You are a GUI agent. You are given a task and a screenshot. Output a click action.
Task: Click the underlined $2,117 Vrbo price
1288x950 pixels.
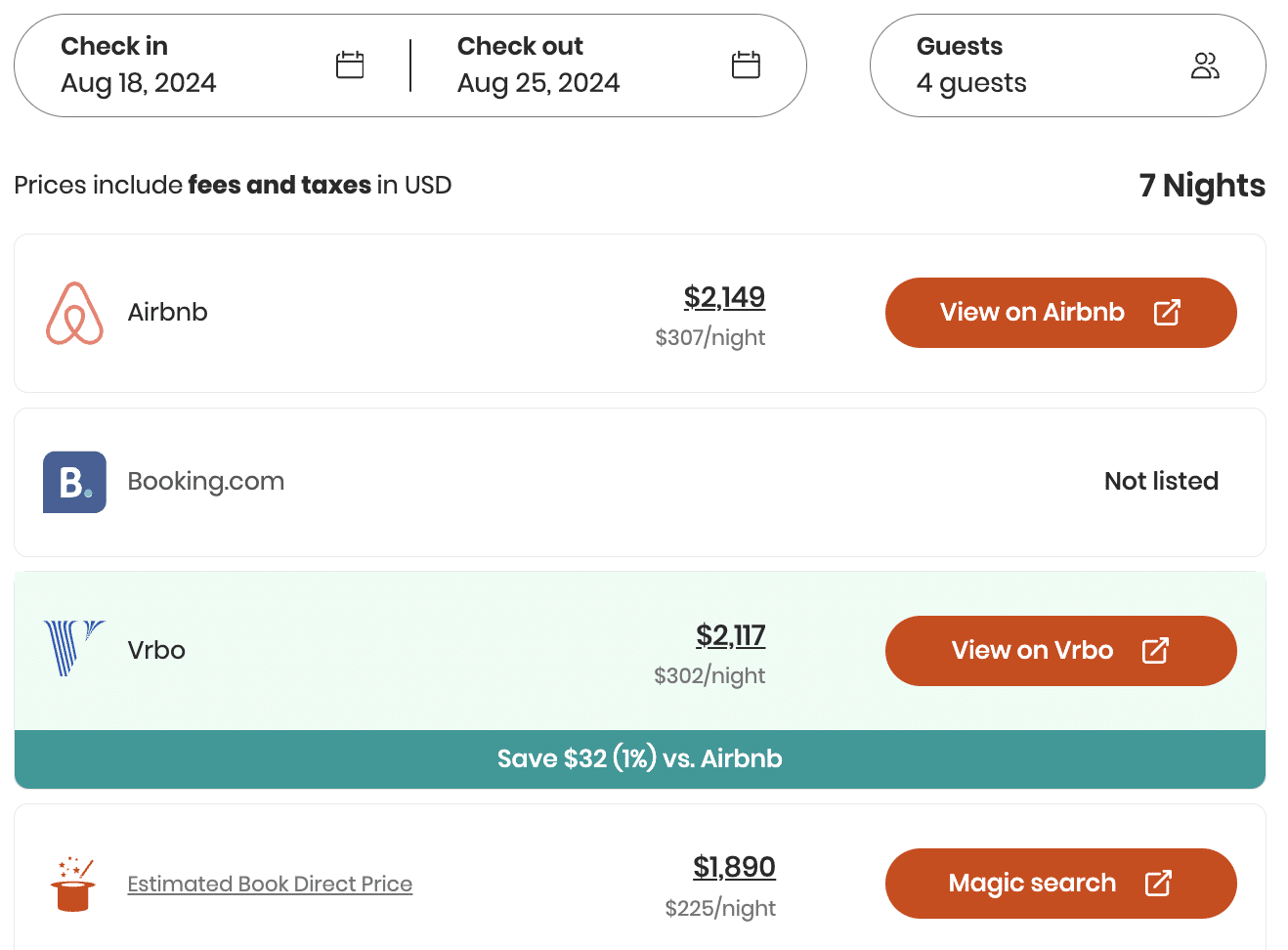730,635
